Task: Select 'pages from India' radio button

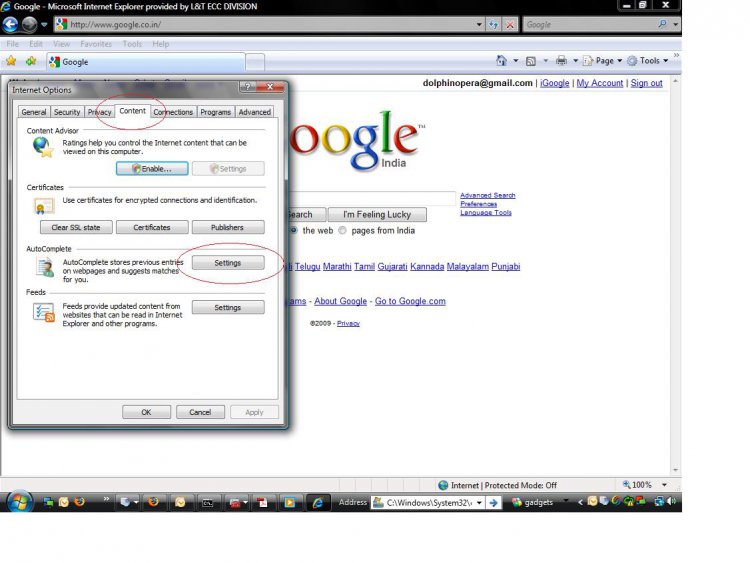Action: pyautogui.click(x=343, y=230)
